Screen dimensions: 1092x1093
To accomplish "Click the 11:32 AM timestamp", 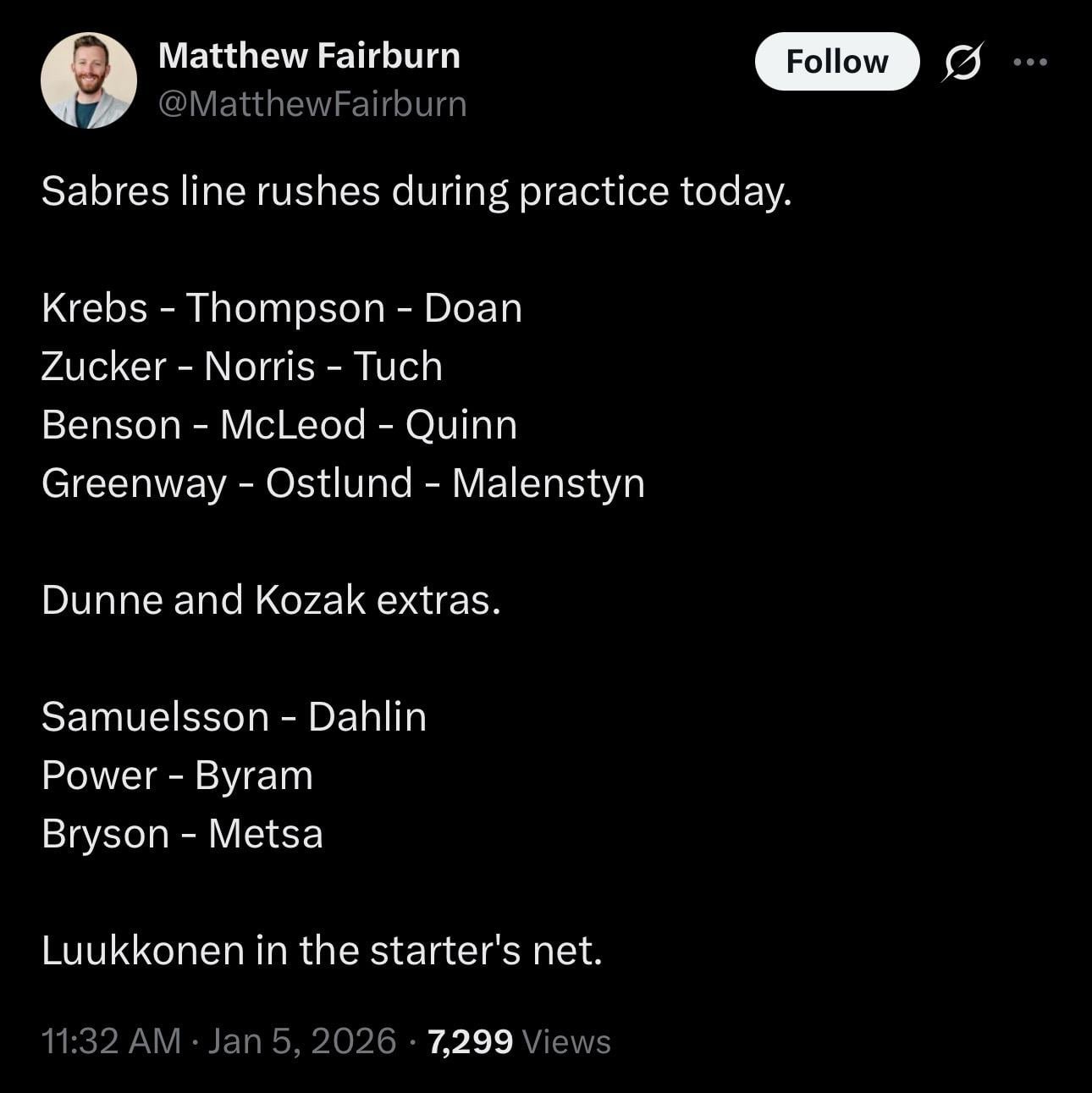I will 111,1041.
